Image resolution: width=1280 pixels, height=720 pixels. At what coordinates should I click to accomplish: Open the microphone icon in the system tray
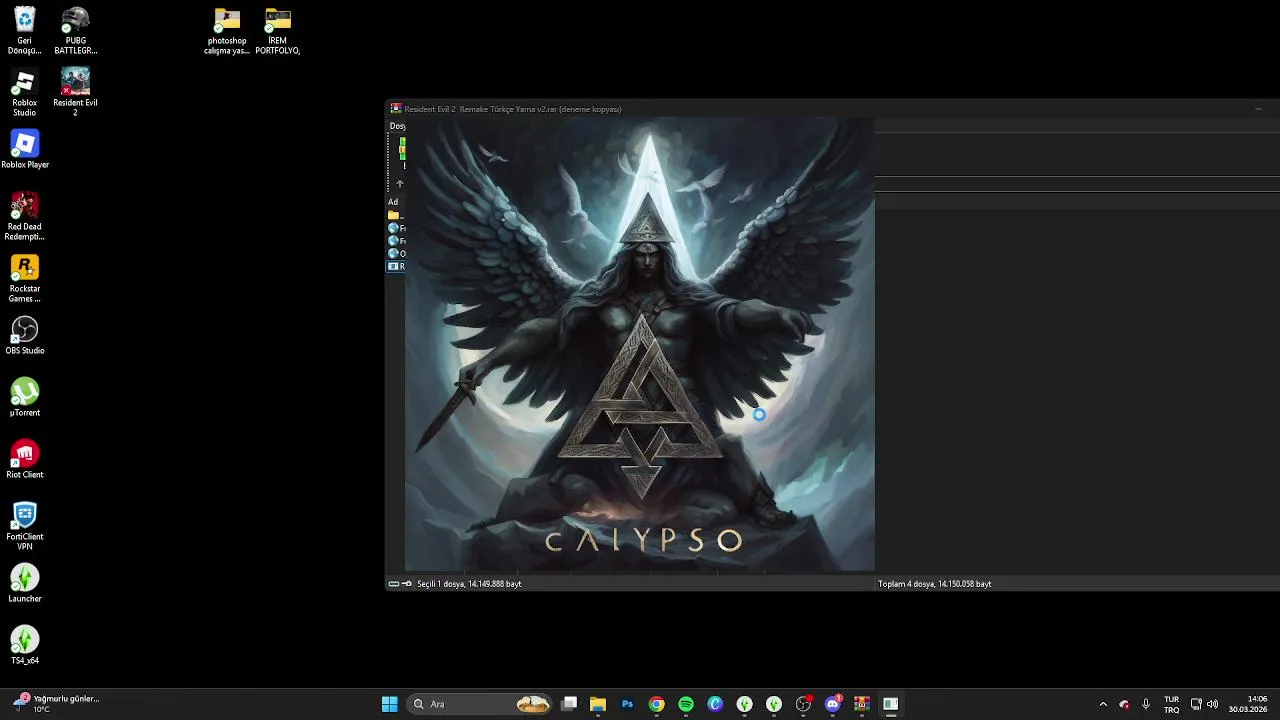pos(1146,704)
